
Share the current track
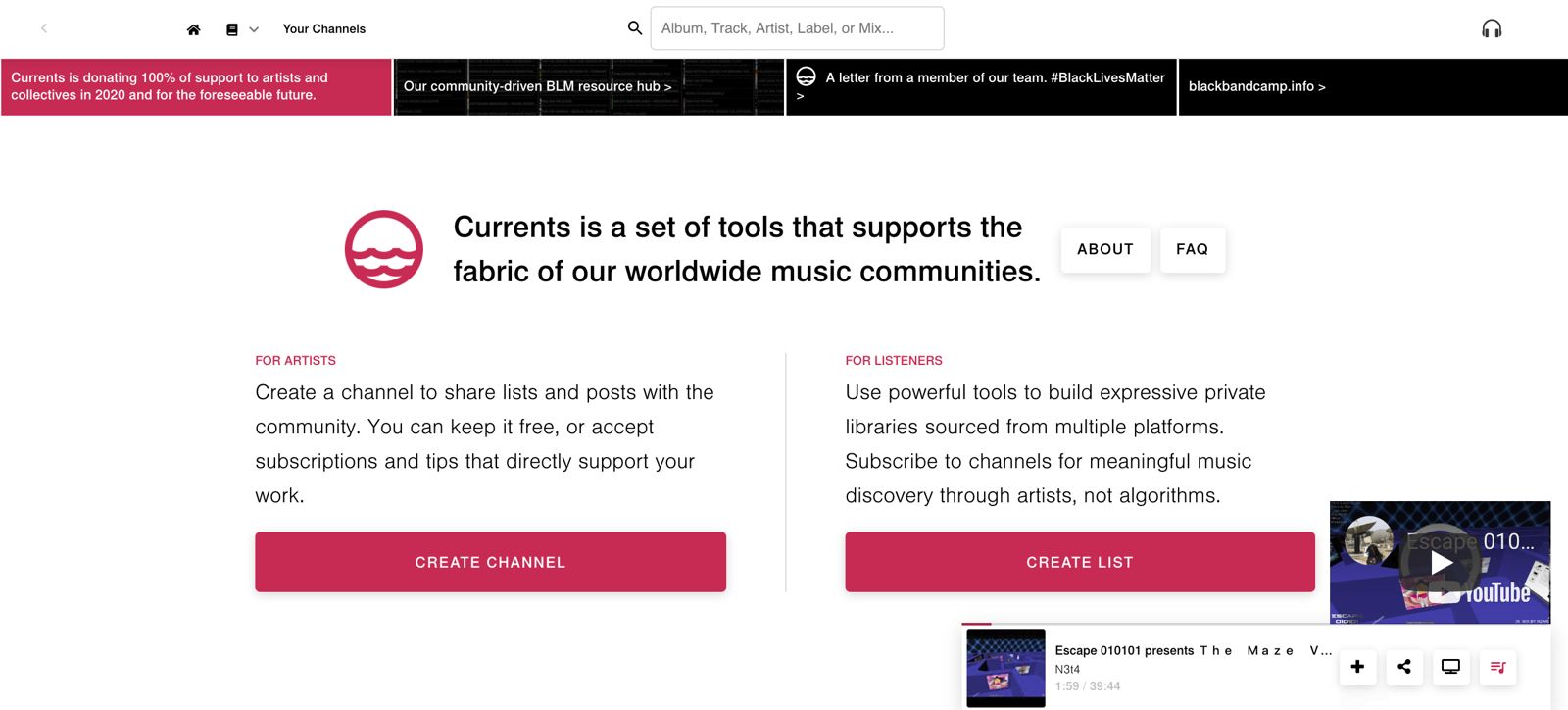point(1404,667)
